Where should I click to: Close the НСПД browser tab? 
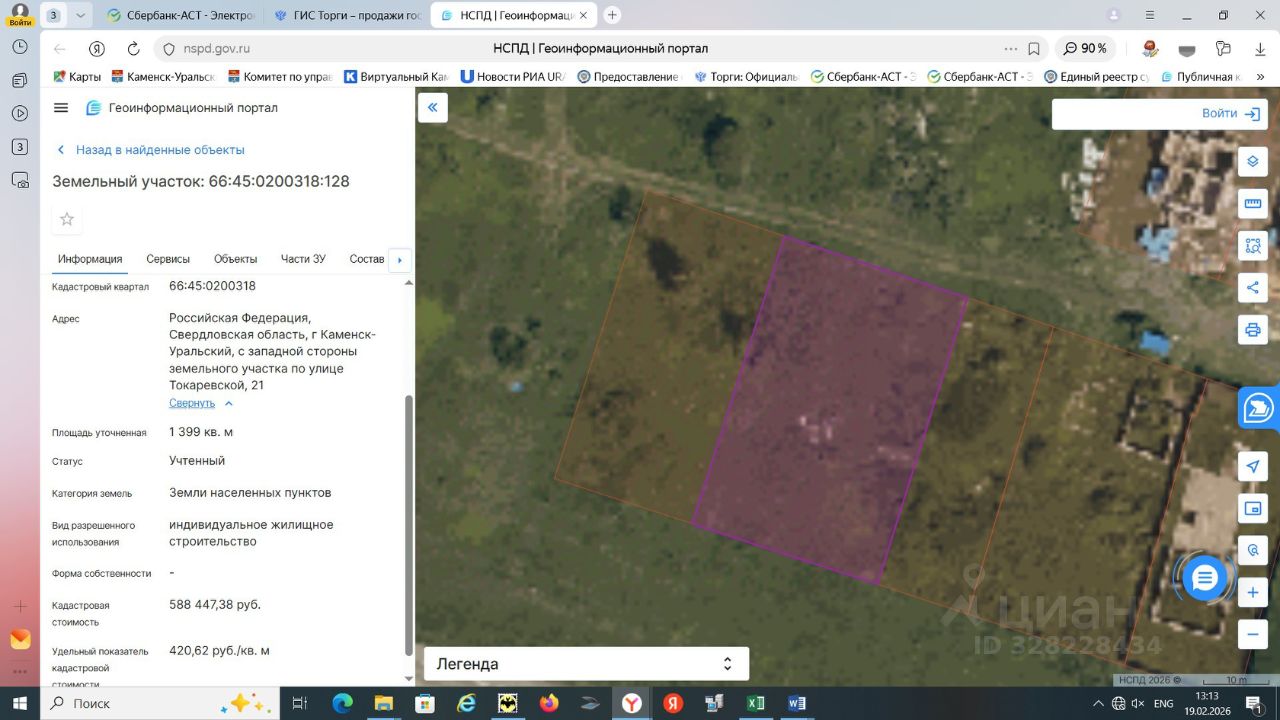coord(583,15)
